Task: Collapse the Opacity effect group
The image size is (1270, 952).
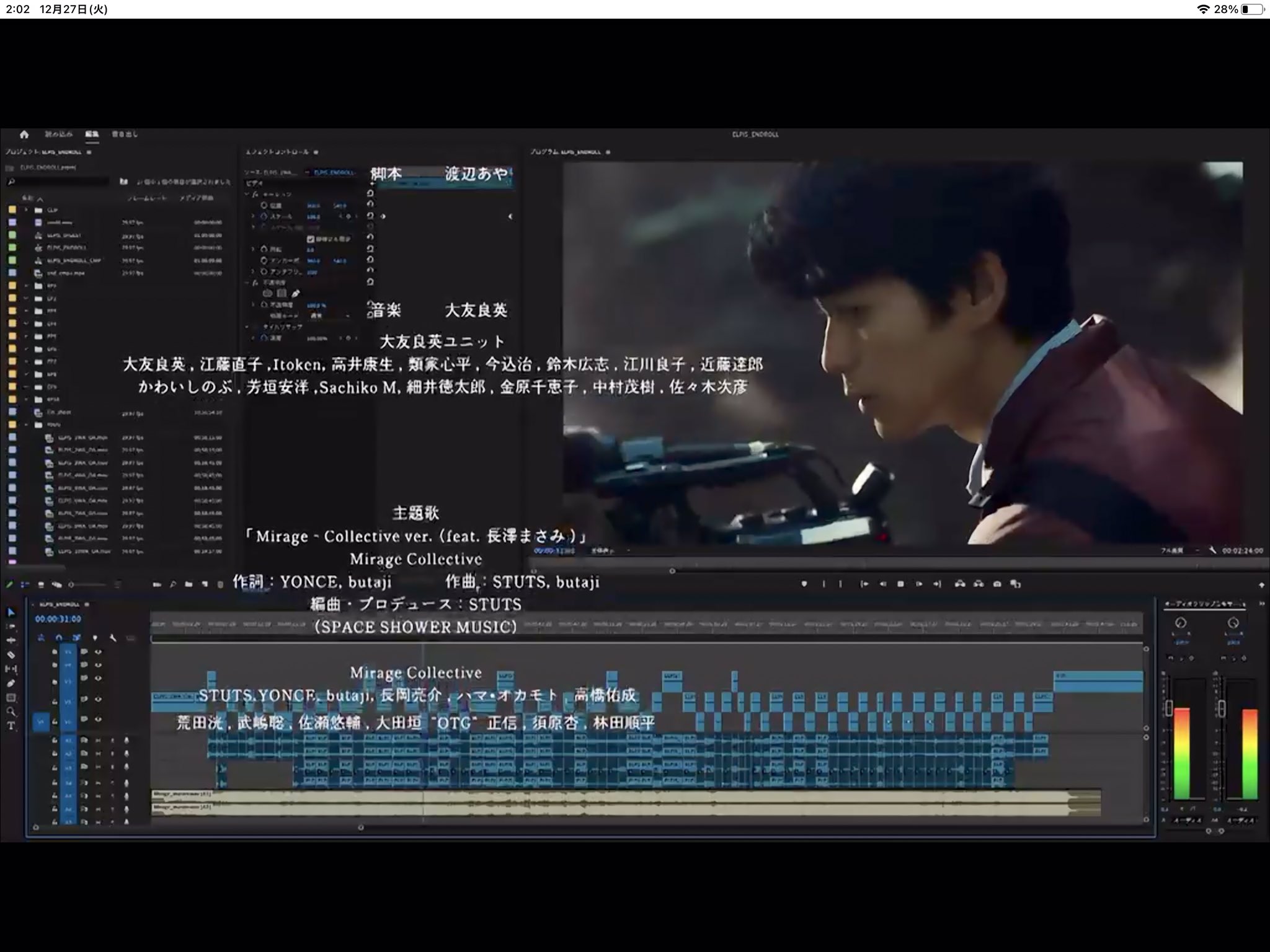Action: click(247, 283)
